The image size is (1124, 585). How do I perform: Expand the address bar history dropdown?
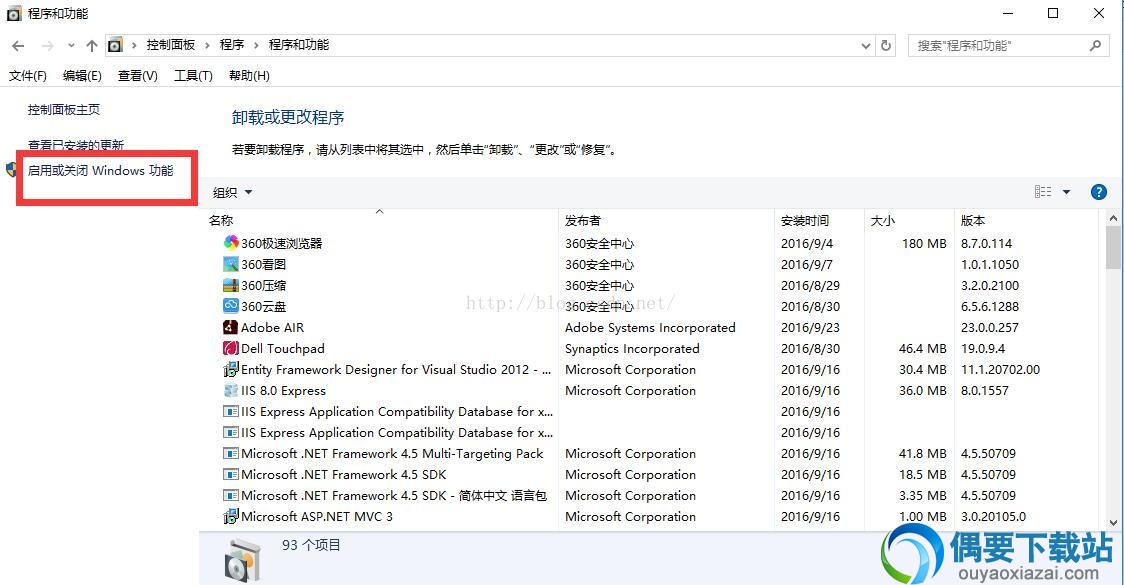point(866,45)
